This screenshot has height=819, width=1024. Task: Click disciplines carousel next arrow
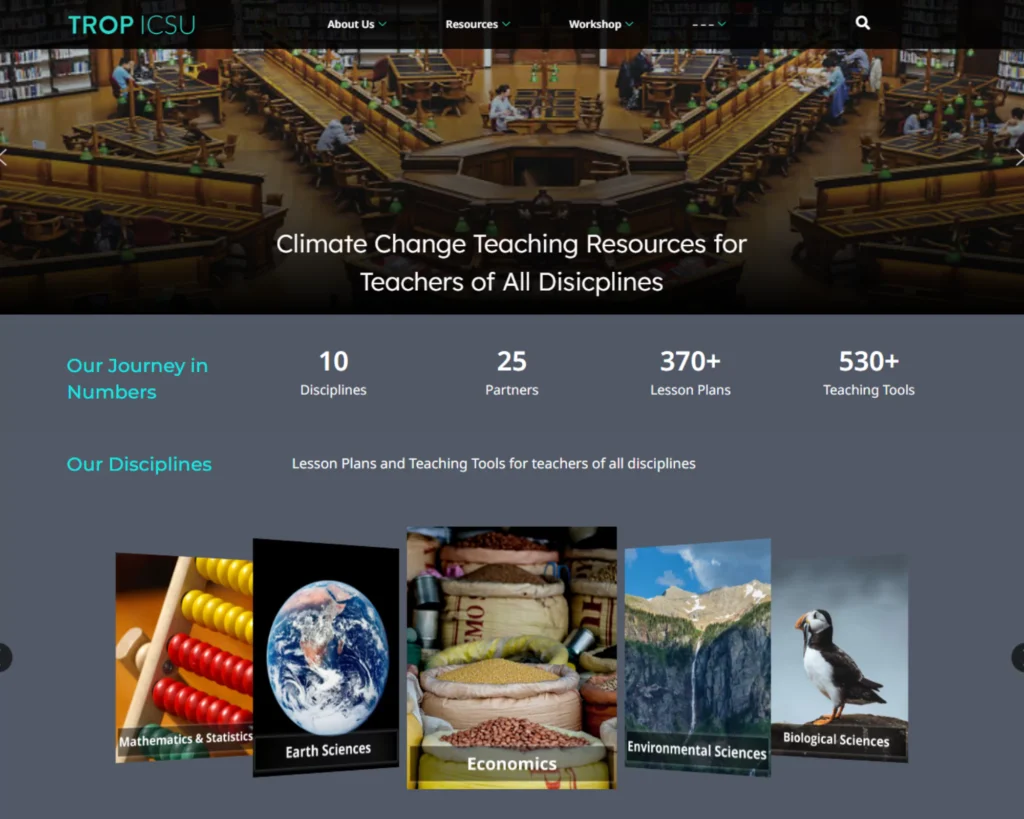point(1018,657)
